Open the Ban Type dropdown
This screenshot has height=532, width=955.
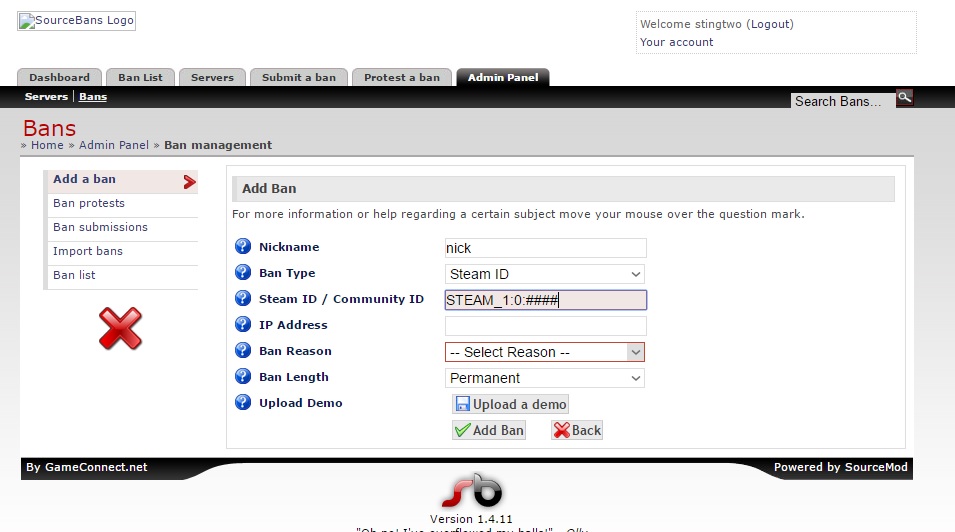coord(545,274)
